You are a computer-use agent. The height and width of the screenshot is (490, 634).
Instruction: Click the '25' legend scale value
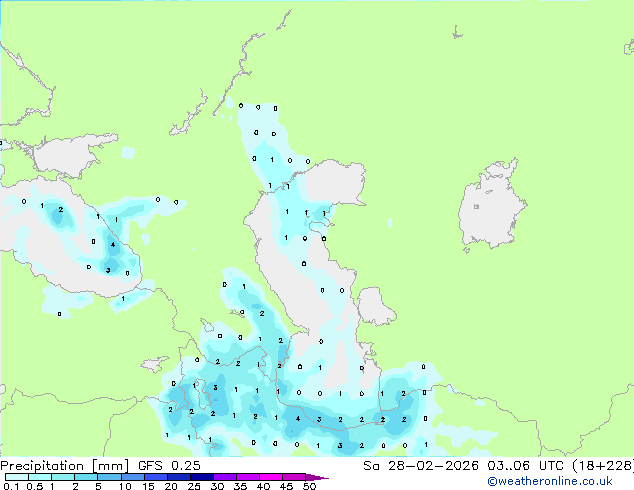[194, 486]
